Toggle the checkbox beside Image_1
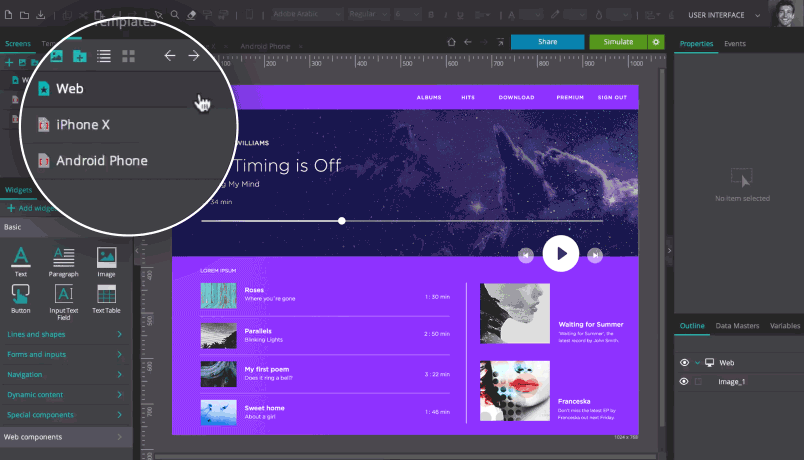The height and width of the screenshot is (460, 804). coord(698,382)
